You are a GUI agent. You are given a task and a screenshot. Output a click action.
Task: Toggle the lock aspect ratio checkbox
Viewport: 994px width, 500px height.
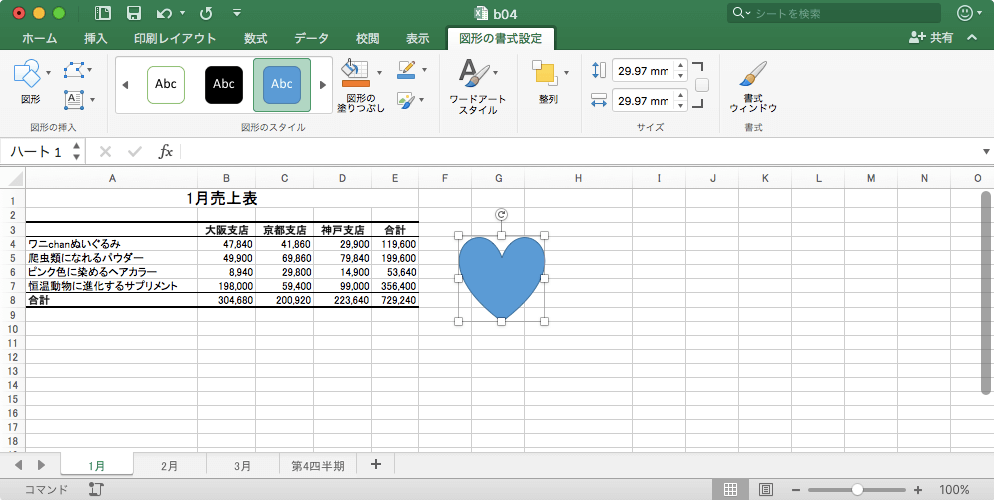[702, 85]
